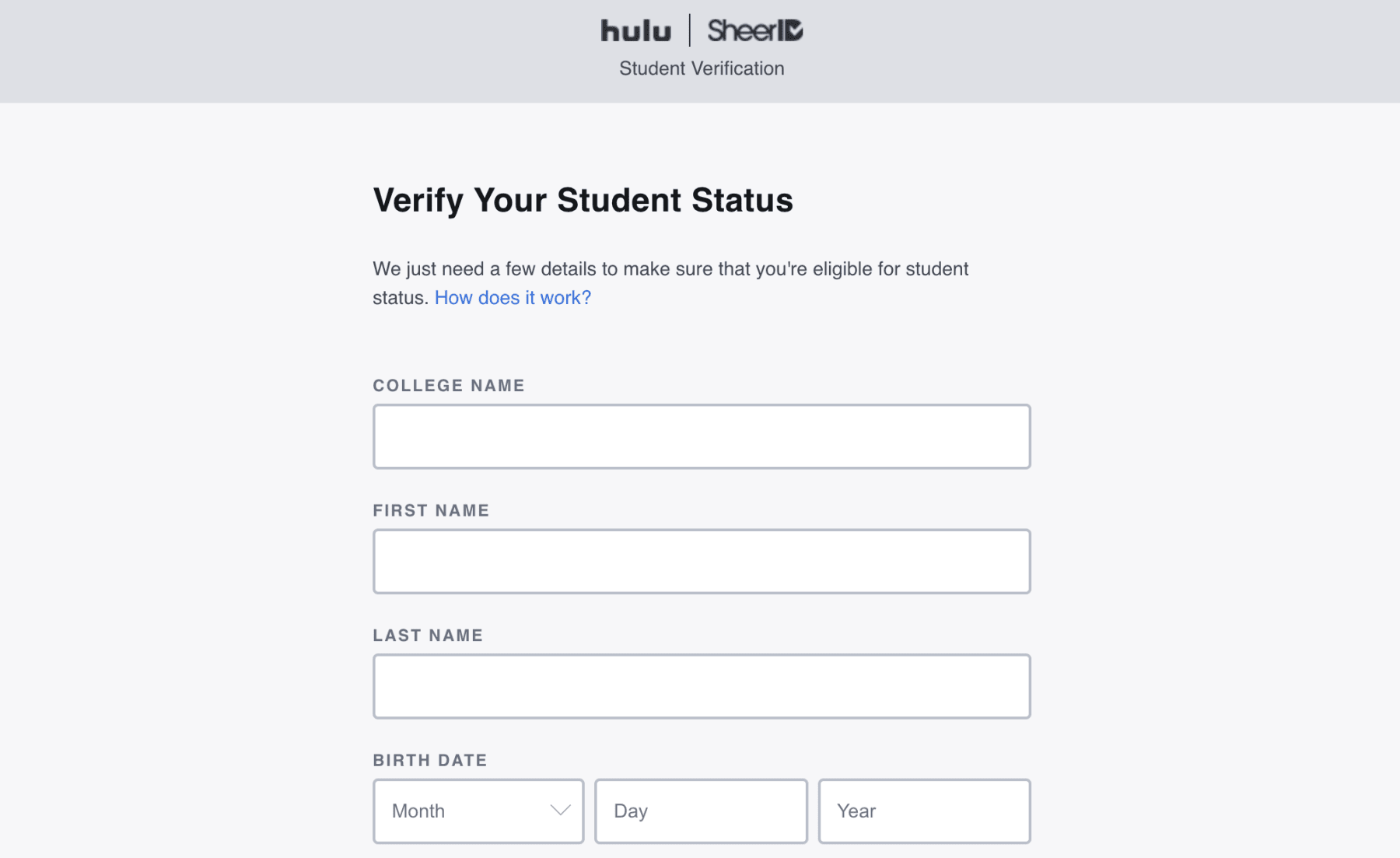
Task: Click the Hulu logo in header
Action: pyautogui.click(x=635, y=31)
